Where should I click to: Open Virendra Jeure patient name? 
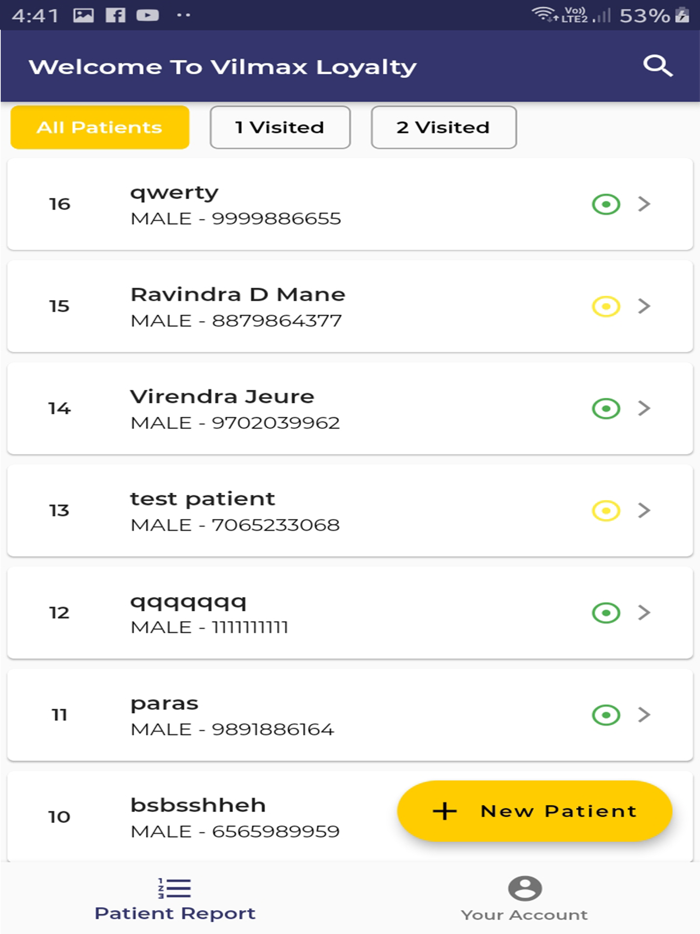coord(222,397)
